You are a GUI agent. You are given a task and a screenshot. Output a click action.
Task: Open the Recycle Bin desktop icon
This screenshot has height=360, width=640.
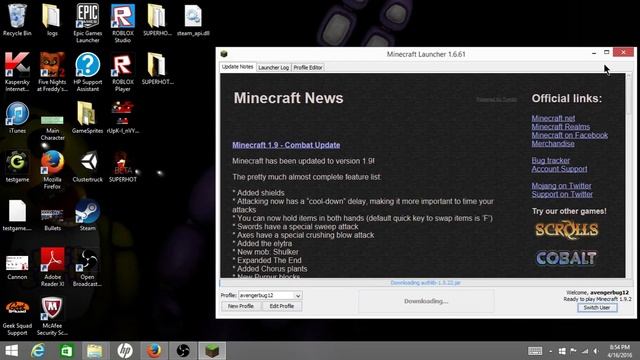[x=17, y=20]
